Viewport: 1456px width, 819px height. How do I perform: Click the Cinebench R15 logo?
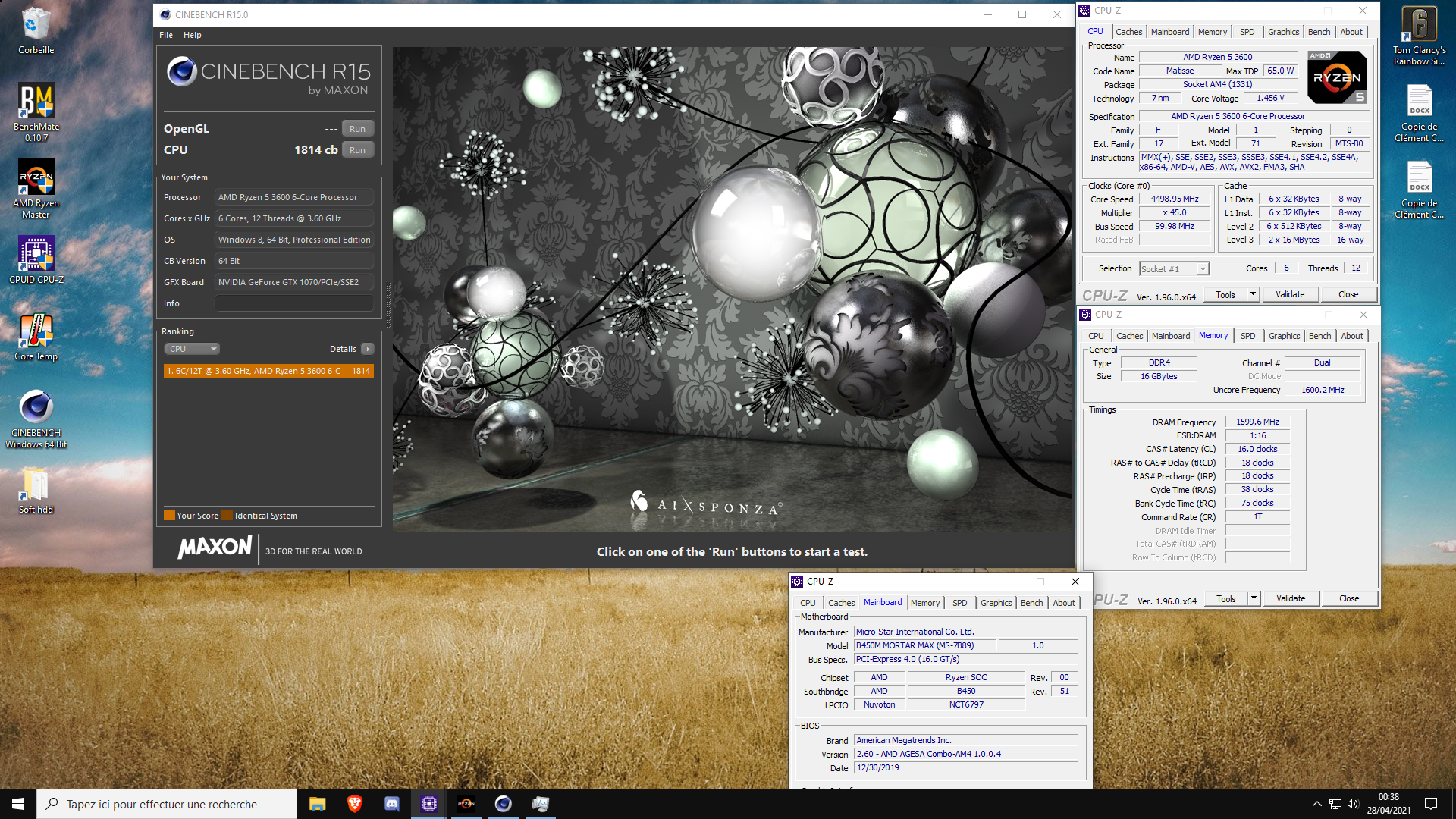[268, 76]
